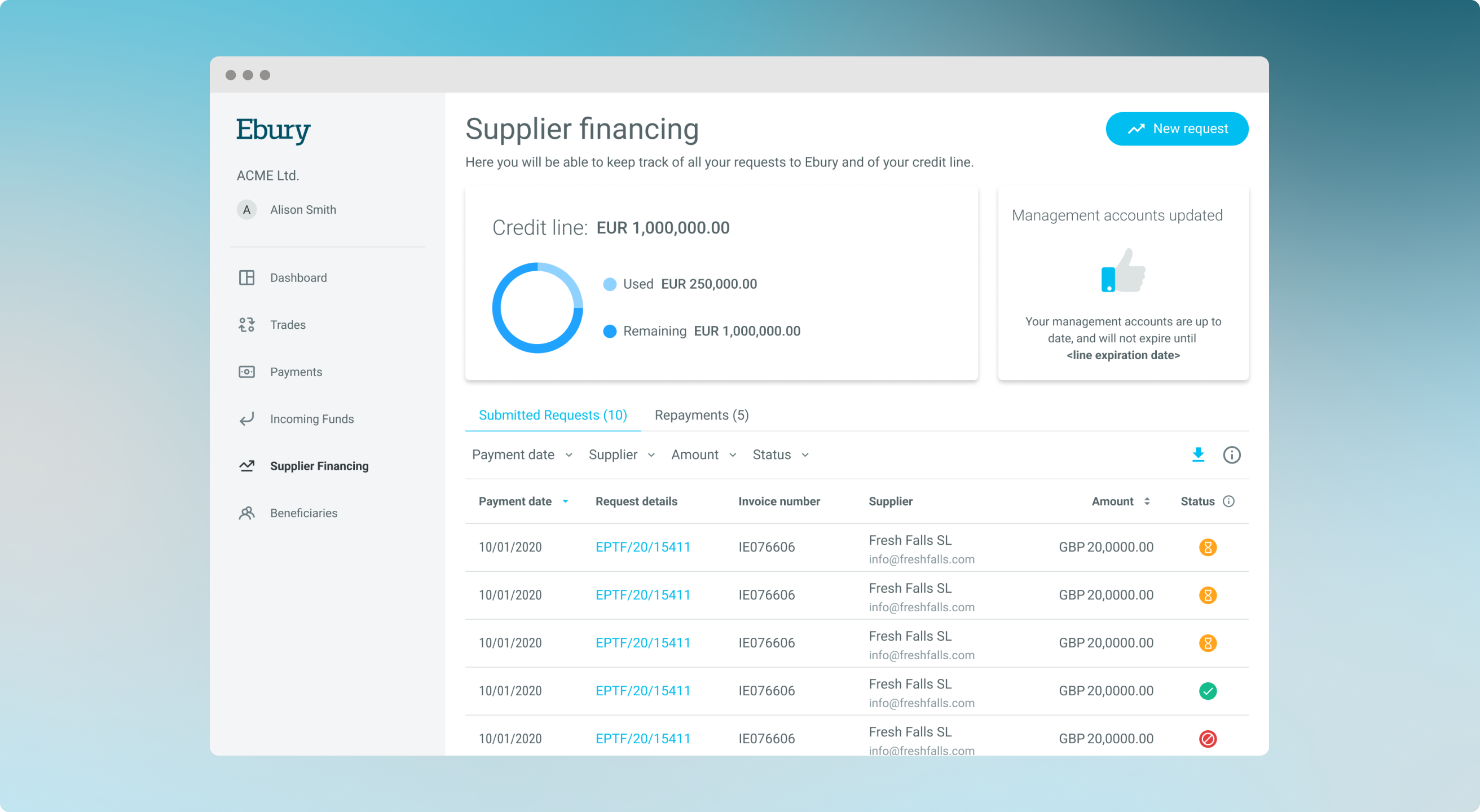Screen dimensions: 1480x812
Task: Open EPTF/20/15411 link in fifth row
Action: tap(643, 739)
